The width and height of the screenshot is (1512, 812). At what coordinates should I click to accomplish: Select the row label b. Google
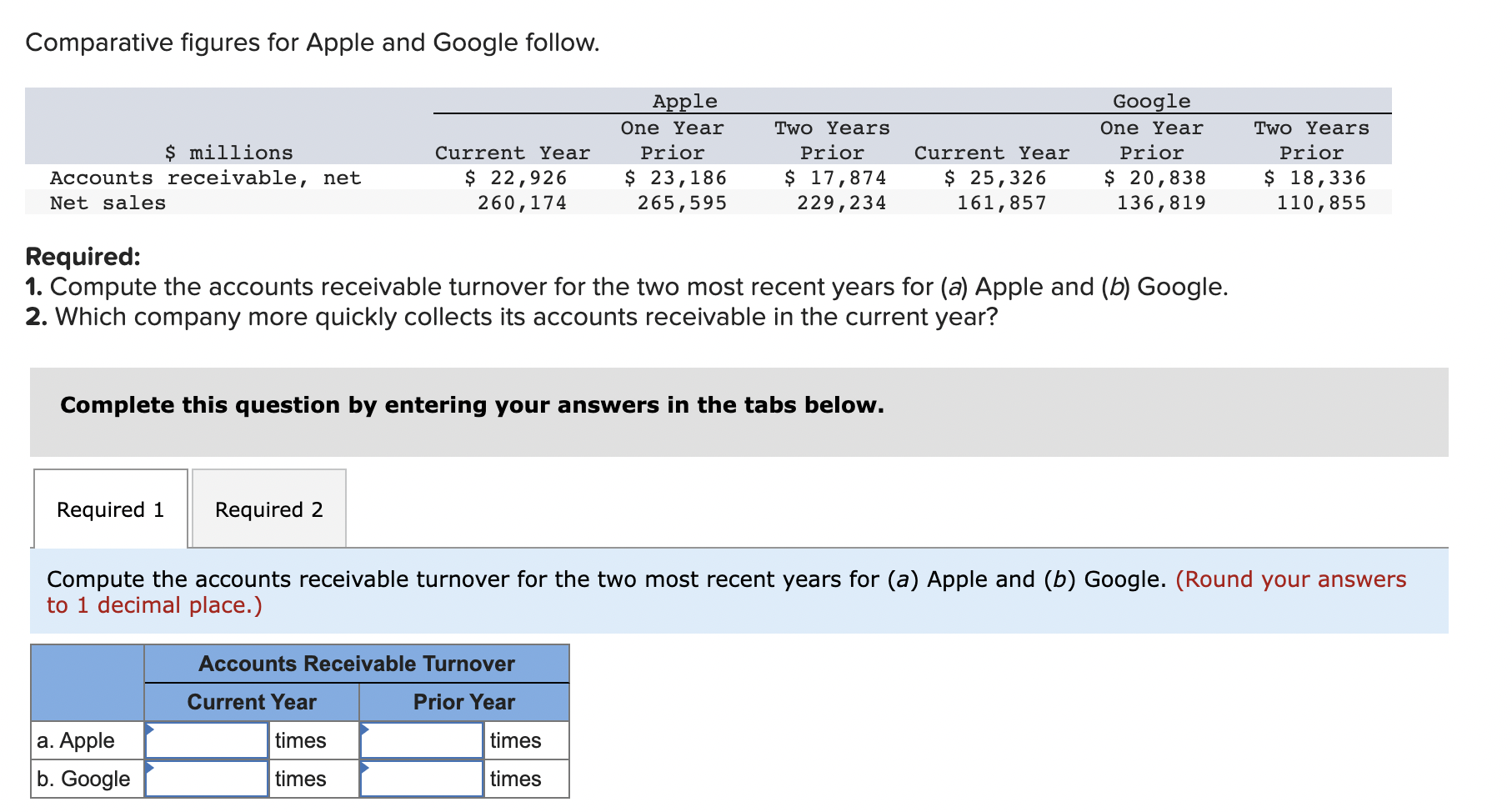[x=83, y=779]
